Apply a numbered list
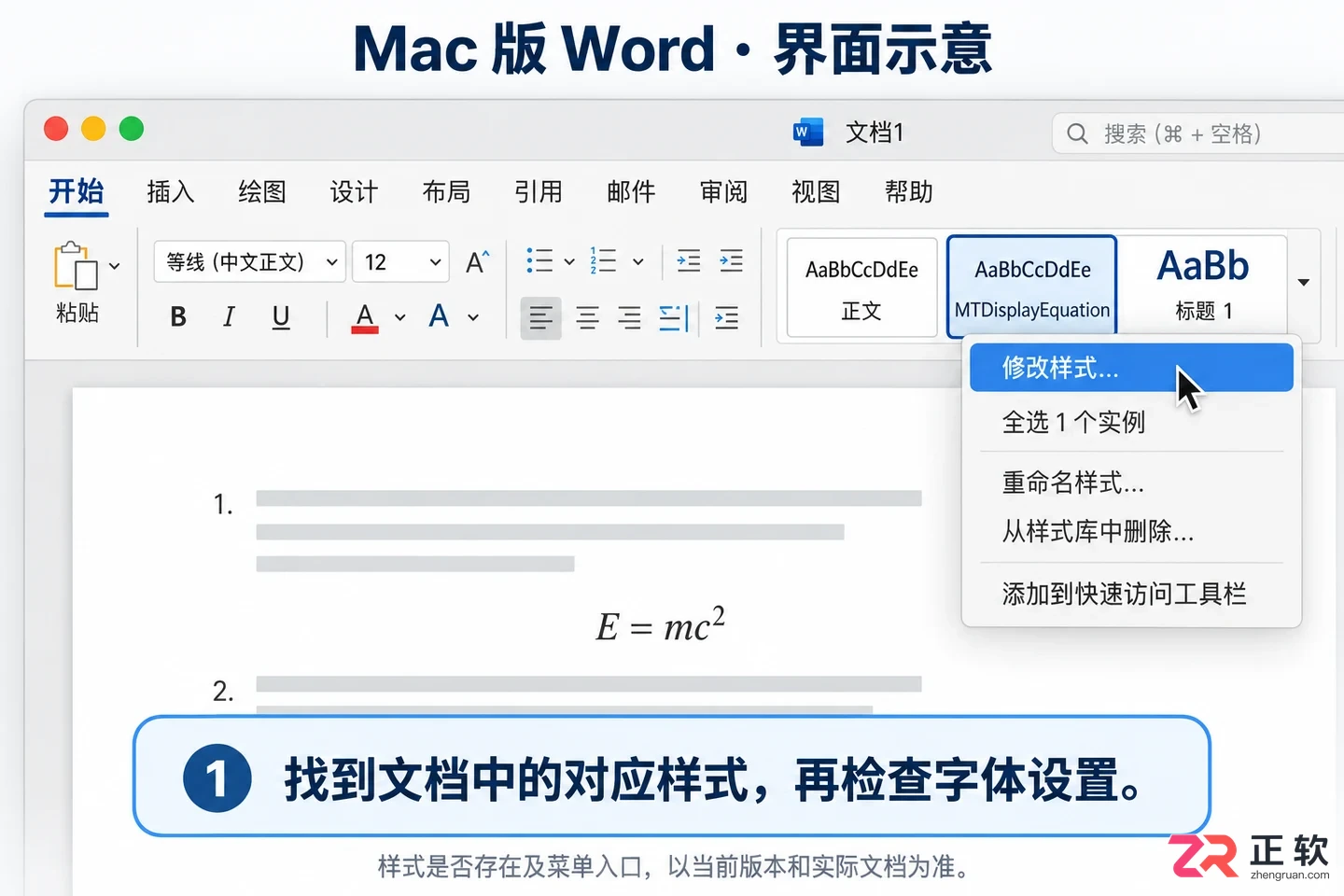This screenshot has height=896, width=1344. tap(604, 260)
